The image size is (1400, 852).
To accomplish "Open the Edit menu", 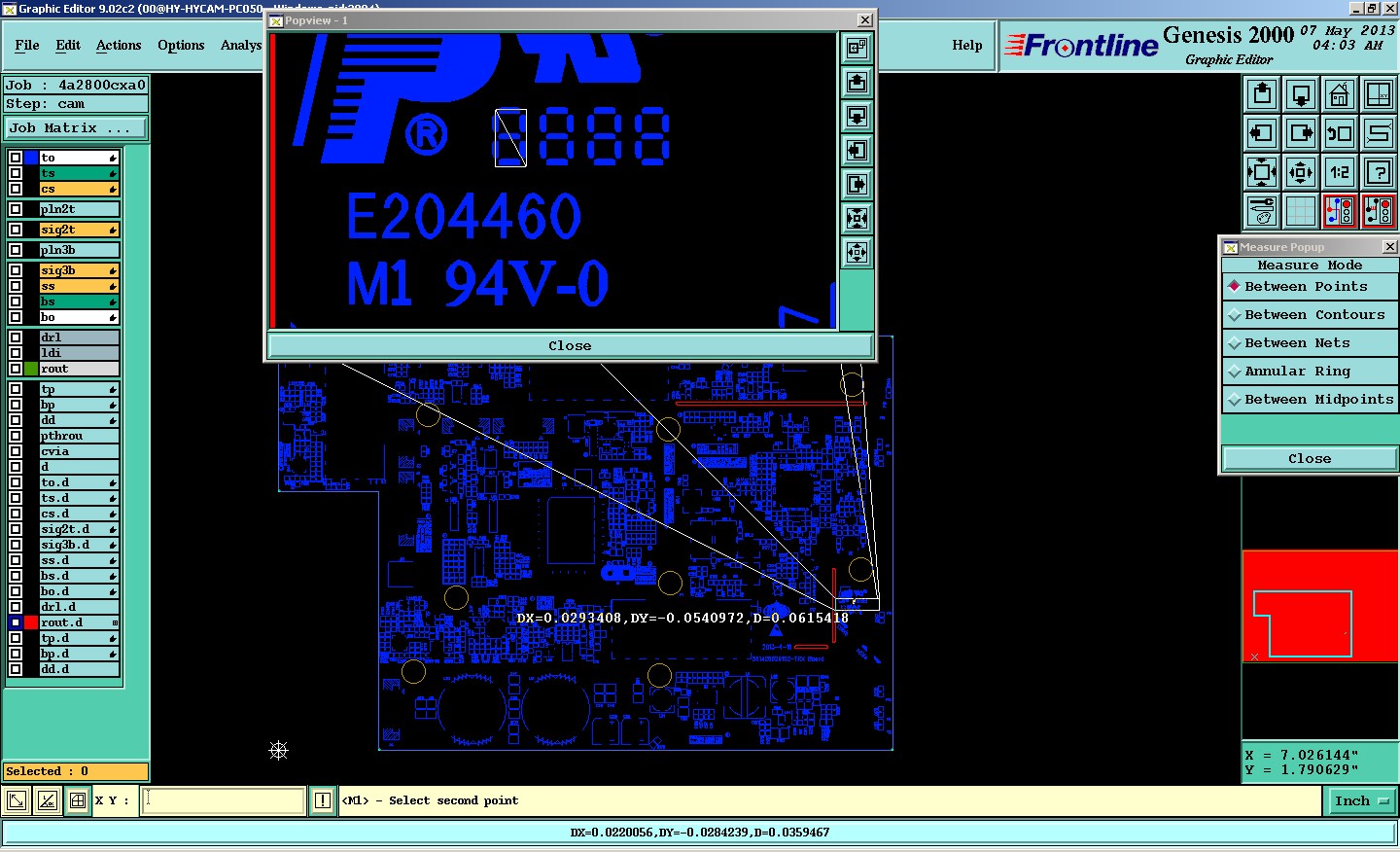I will point(68,46).
